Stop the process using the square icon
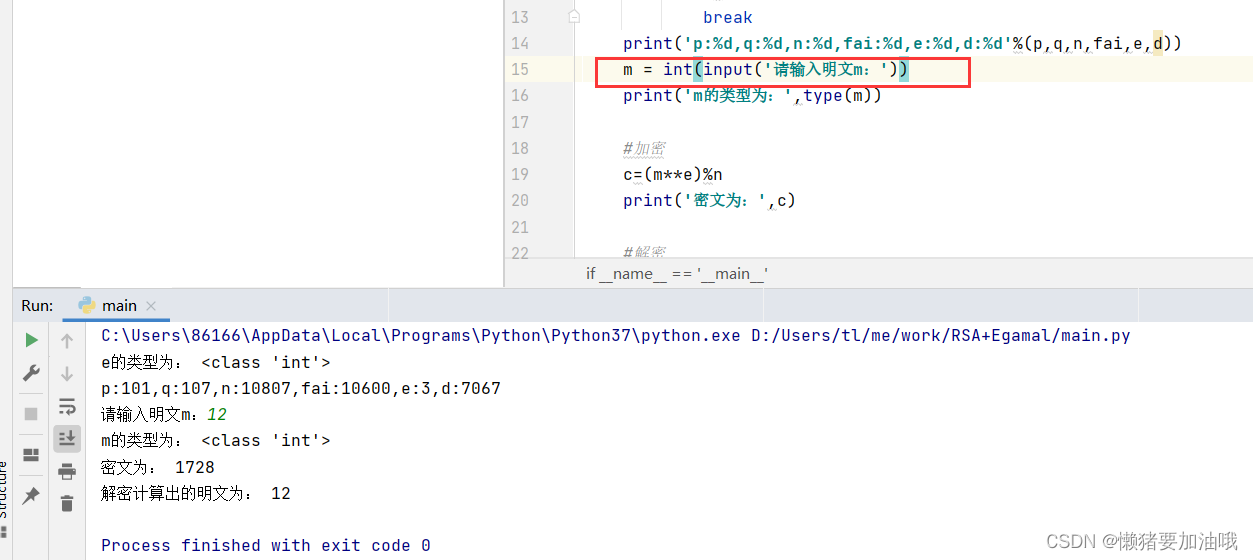 (x=31, y=414)
